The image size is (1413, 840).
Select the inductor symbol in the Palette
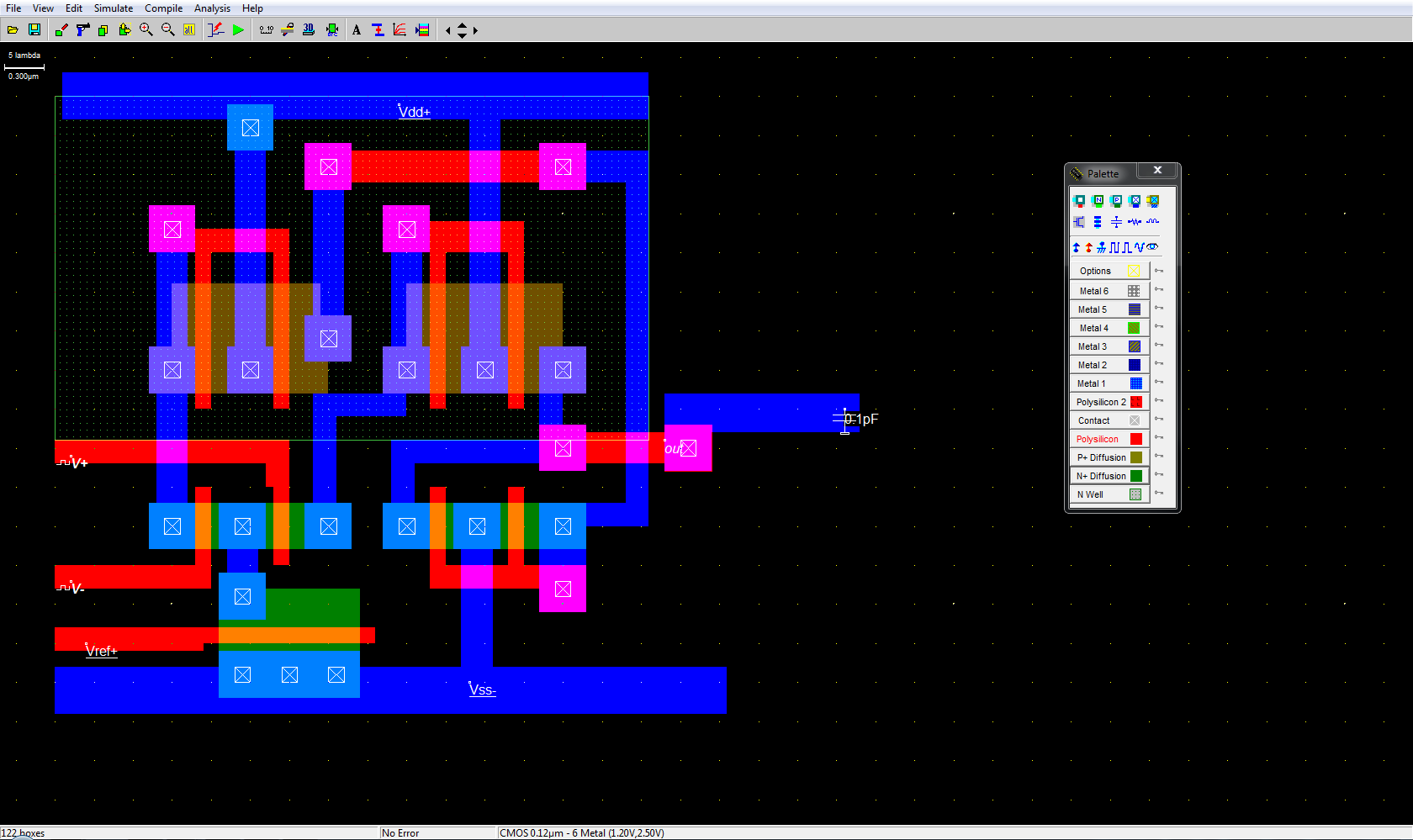pyautogui.click(x=1152, y=222)
